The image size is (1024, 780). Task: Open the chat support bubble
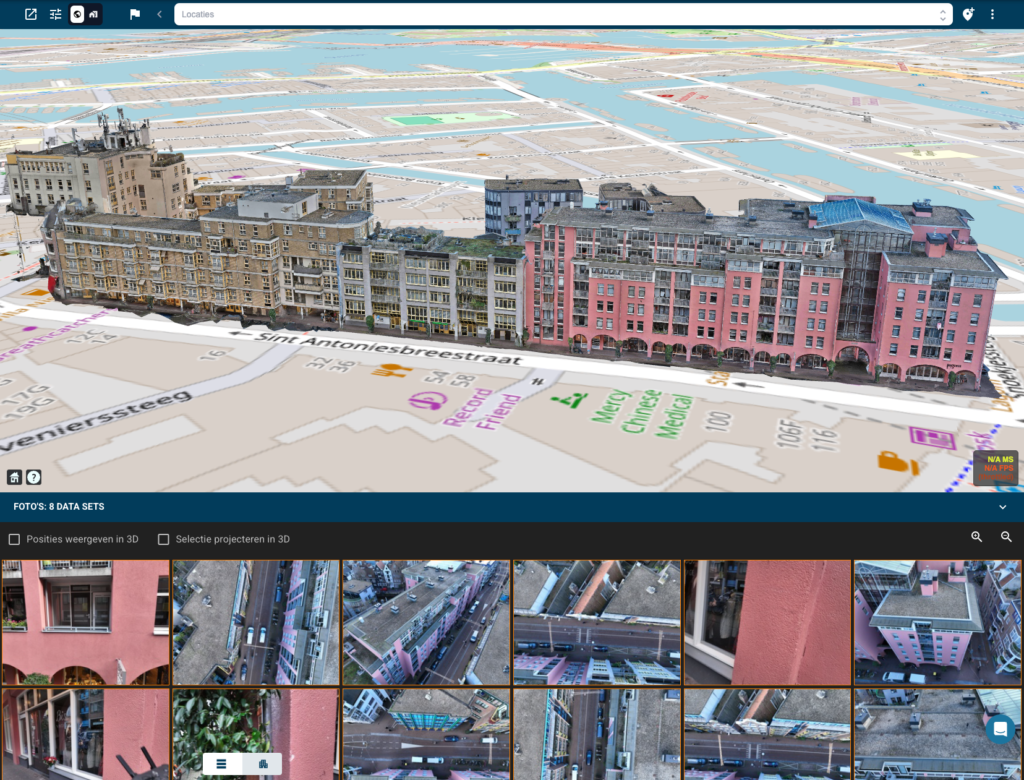pyautogui.click(x=1000, y=730)
